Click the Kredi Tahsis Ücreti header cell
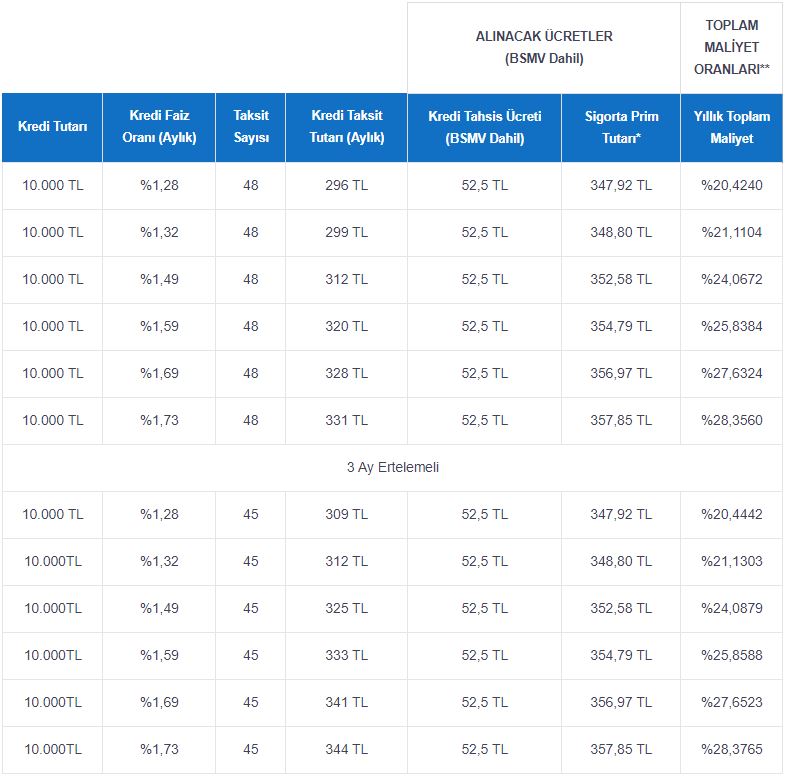The height and width of the screenshot is (779, 787). (x=484, y=127)
